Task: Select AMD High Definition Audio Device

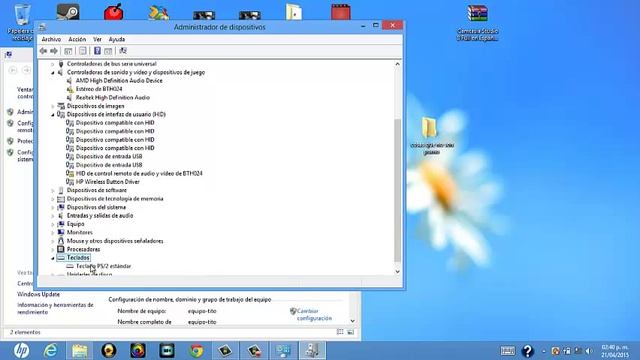Action: point(119,80)
